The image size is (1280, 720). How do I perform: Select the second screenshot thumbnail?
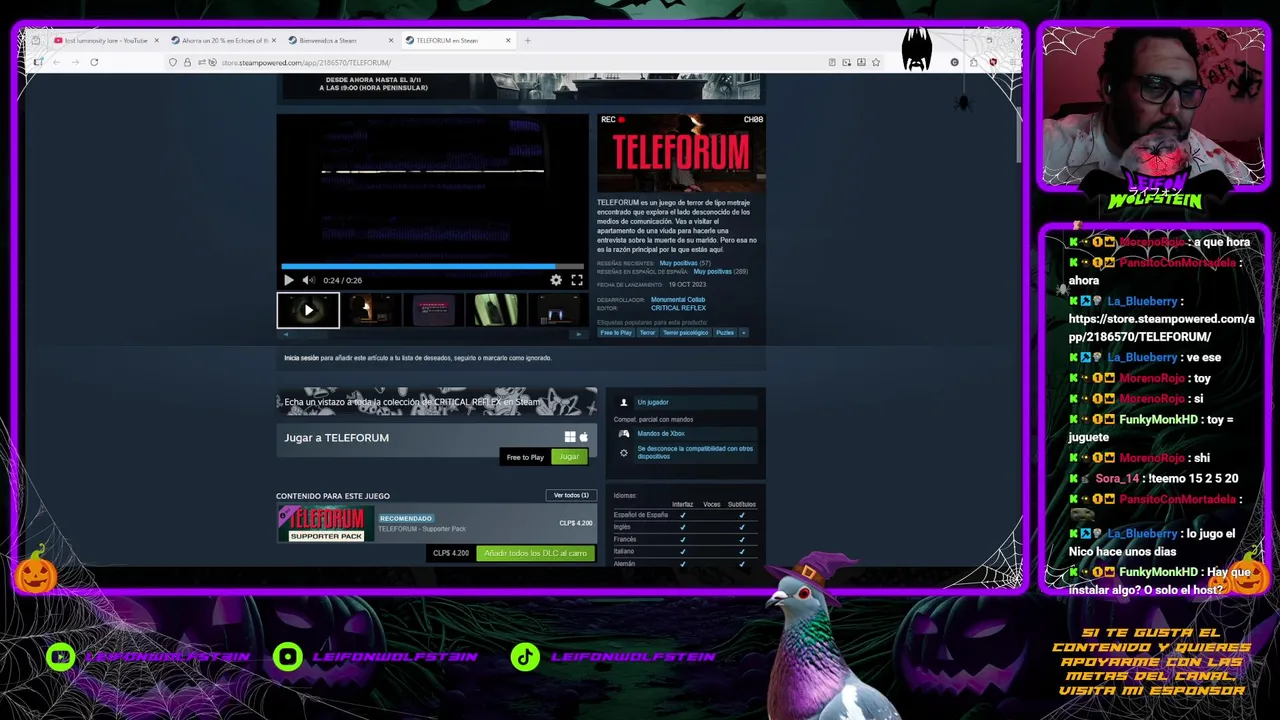pyautogui.click(x=371, y=310)
